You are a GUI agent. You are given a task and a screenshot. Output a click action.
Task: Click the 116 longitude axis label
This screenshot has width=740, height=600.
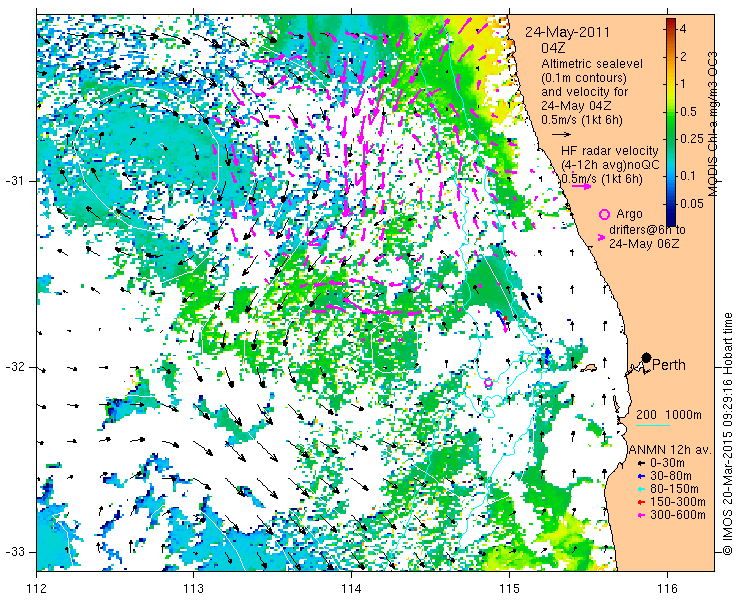tap(667, 589)
